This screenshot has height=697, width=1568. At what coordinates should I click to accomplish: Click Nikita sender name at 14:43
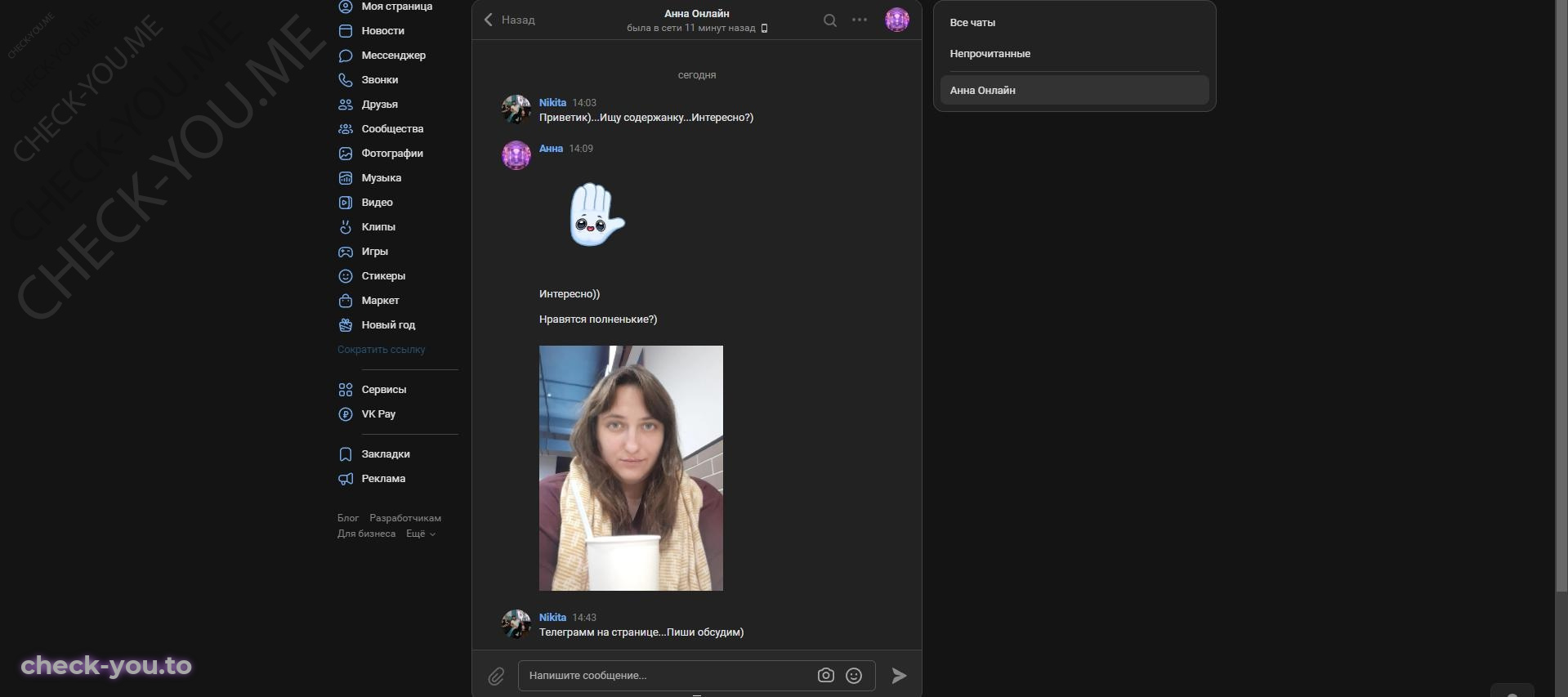pos(552,618)
